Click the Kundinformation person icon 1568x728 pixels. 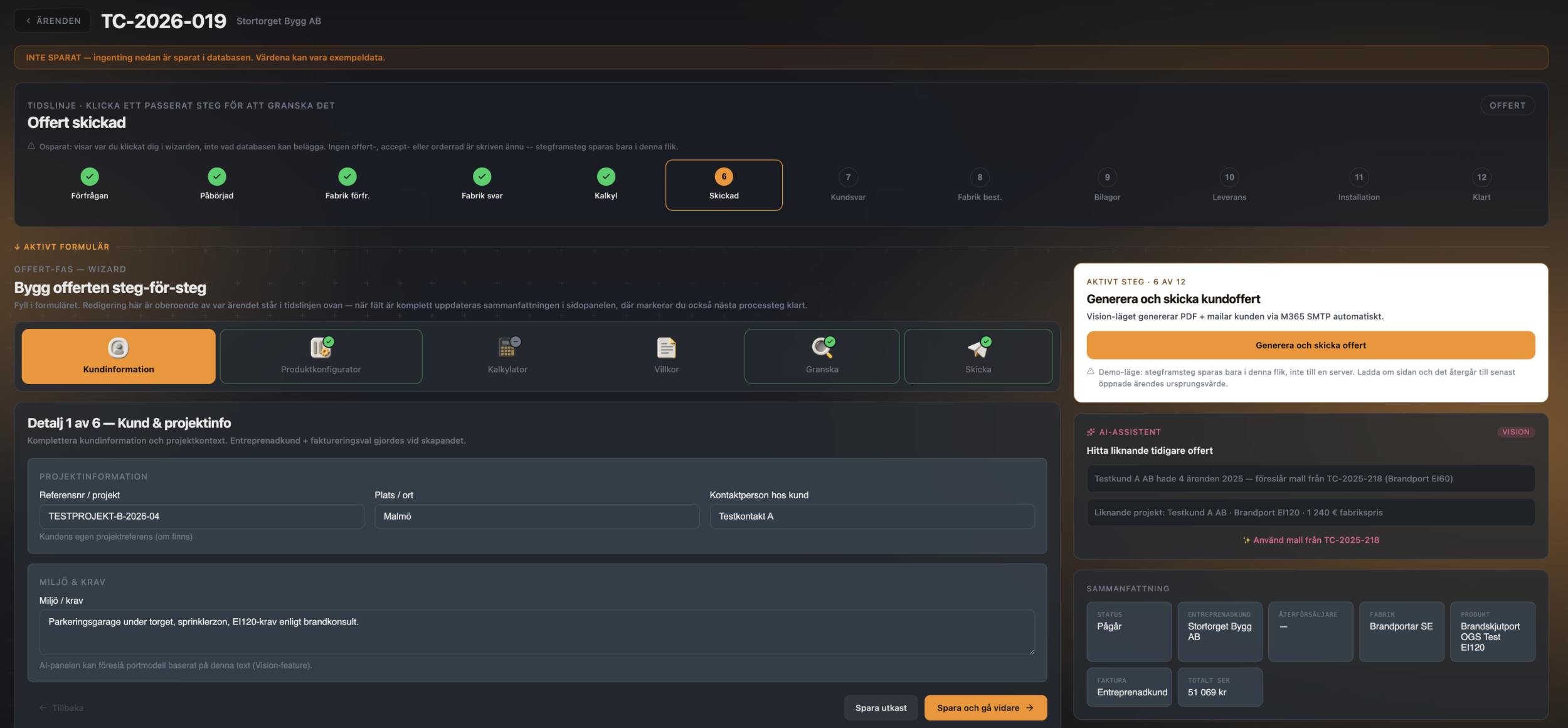[118, 347]
